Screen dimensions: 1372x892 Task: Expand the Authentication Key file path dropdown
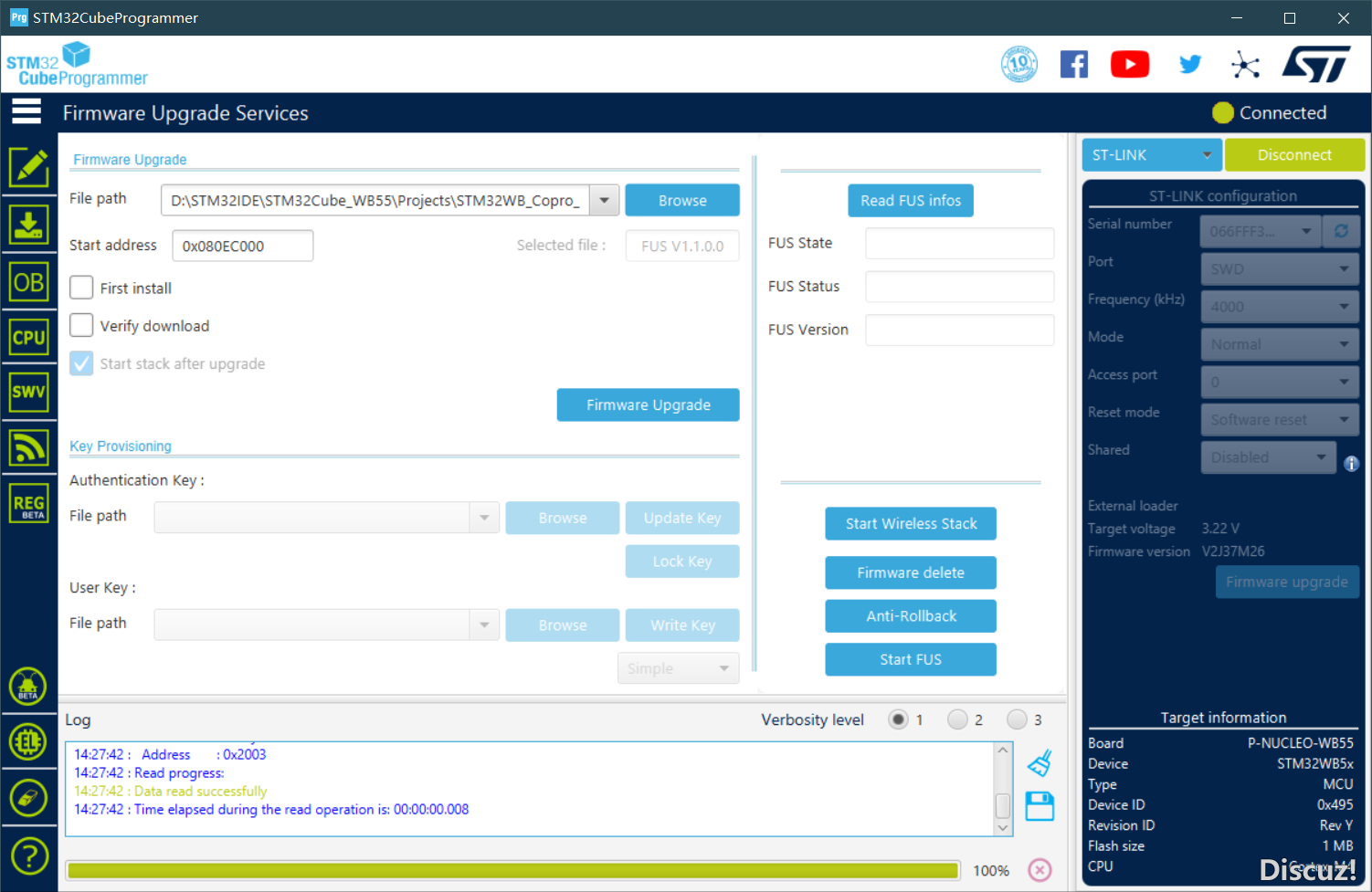pyautogui.click(x=484, y=518)
